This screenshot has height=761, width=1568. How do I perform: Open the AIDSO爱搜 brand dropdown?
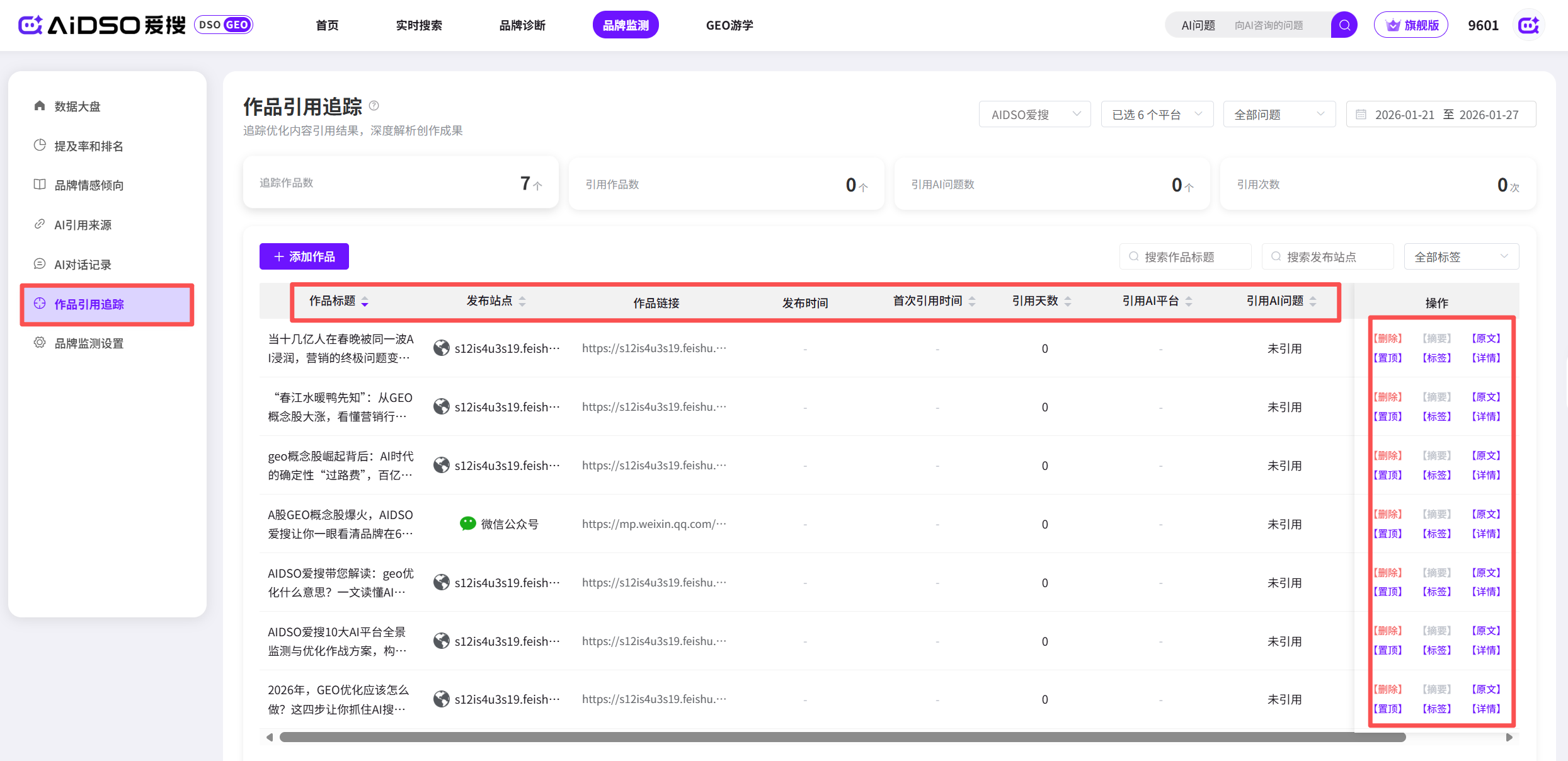coord(1034,115)
